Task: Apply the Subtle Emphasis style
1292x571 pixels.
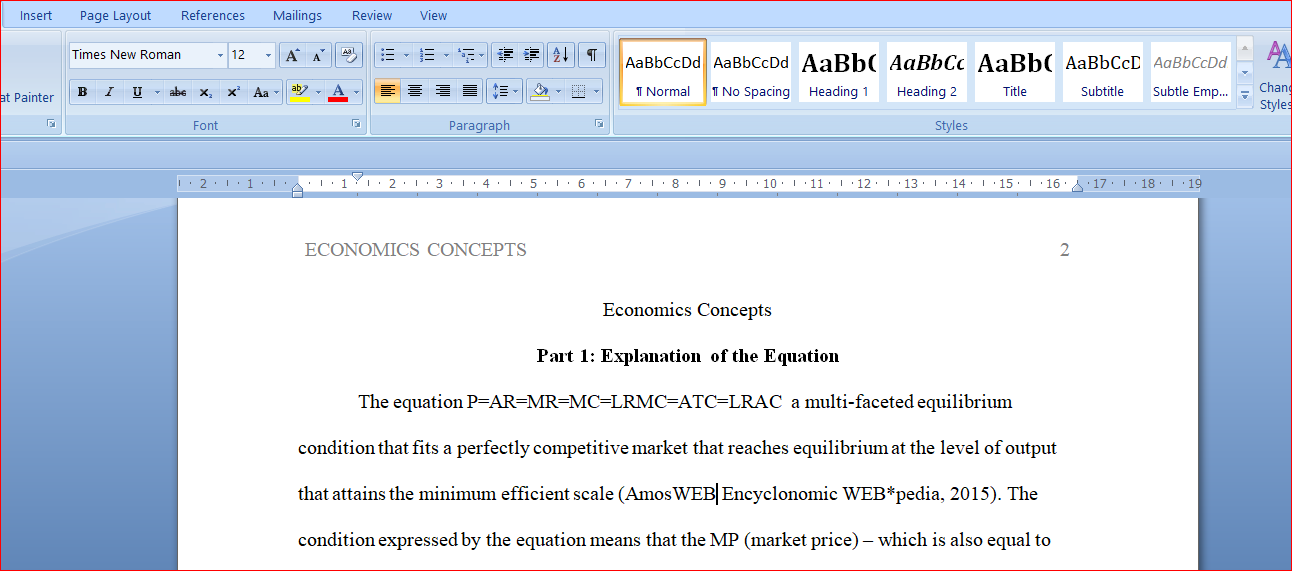Action: 1191,72
